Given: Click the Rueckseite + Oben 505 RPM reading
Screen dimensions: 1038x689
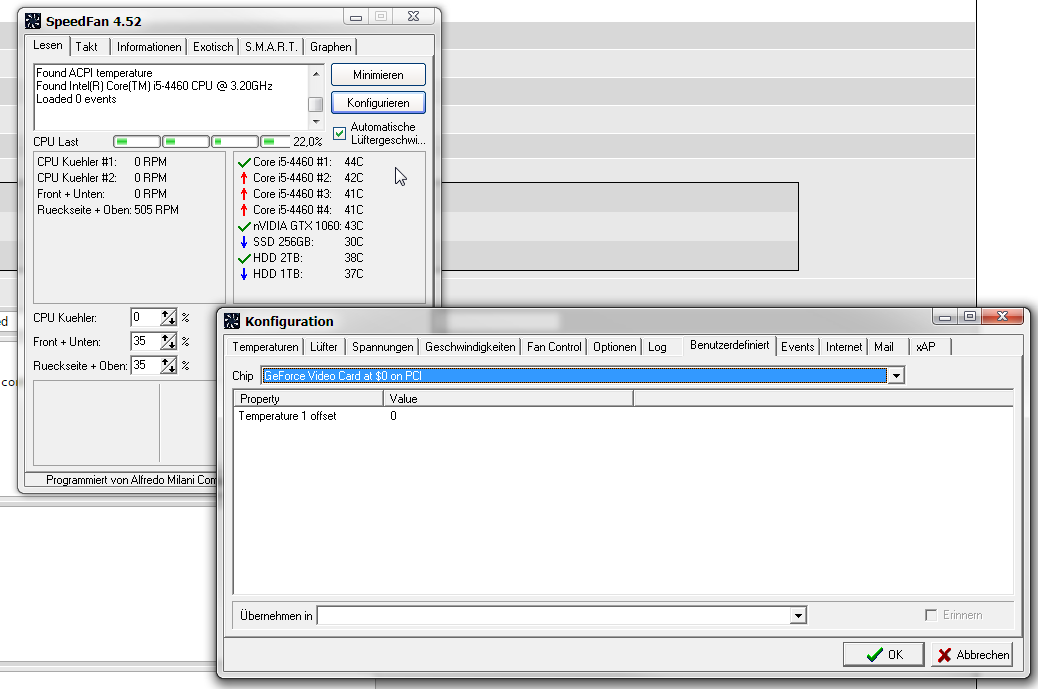Looking at the screenshot, I should point(156,210).
